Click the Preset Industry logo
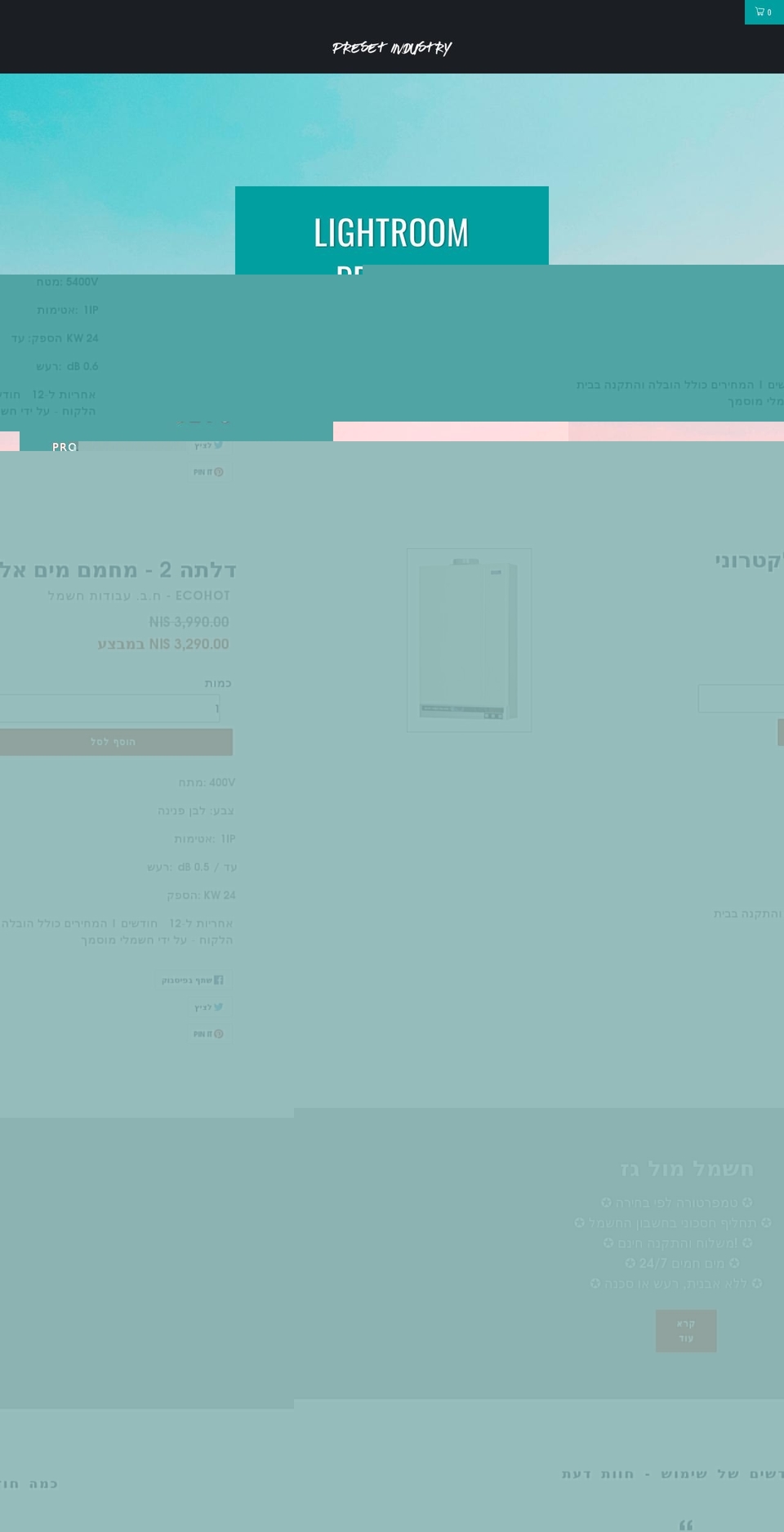Image resolution: width=784 pixels, height=1532 pixels. (x=392, y=48)
